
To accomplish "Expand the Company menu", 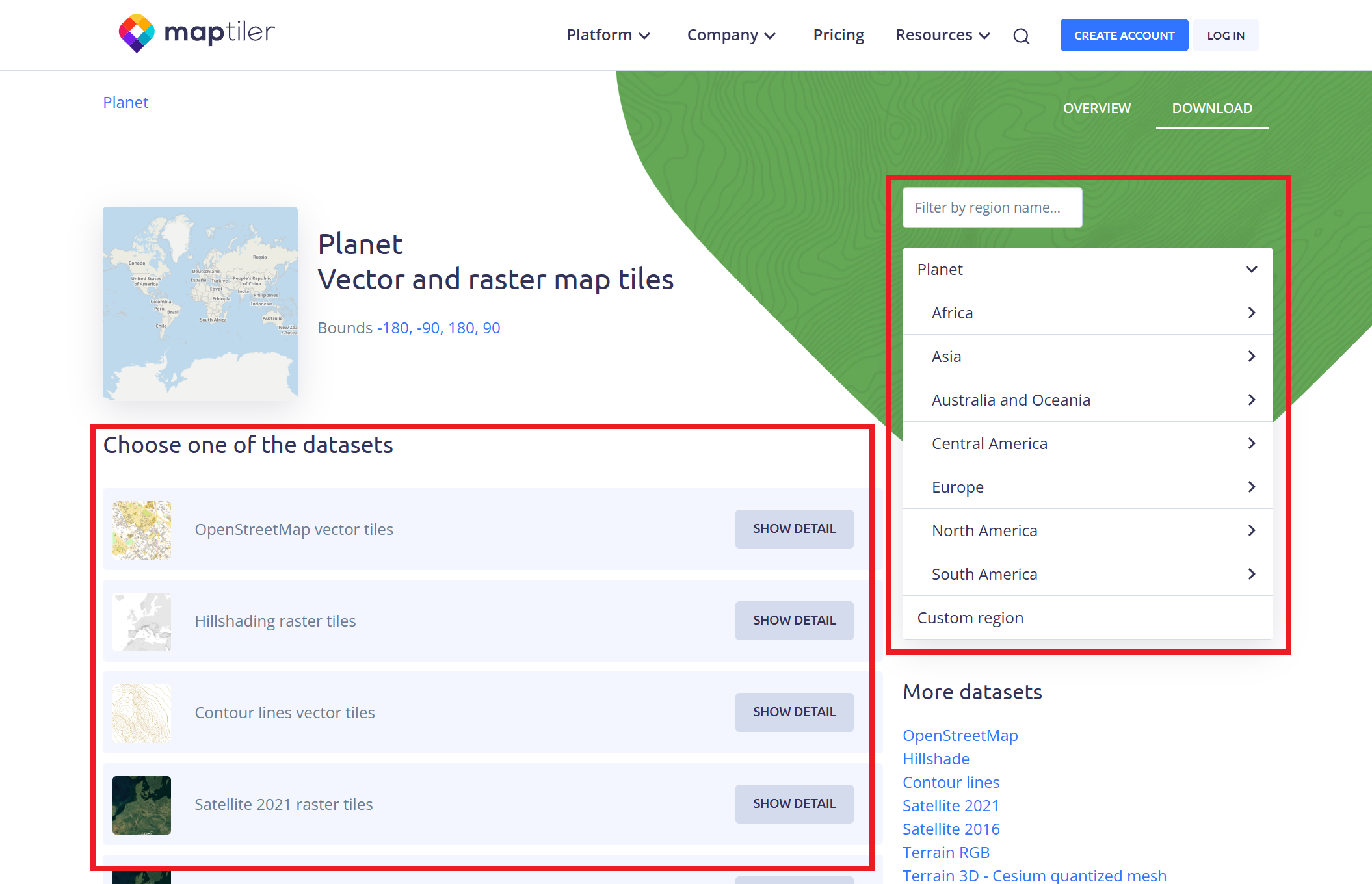I will pyautogui.click(x=731, y=35).
